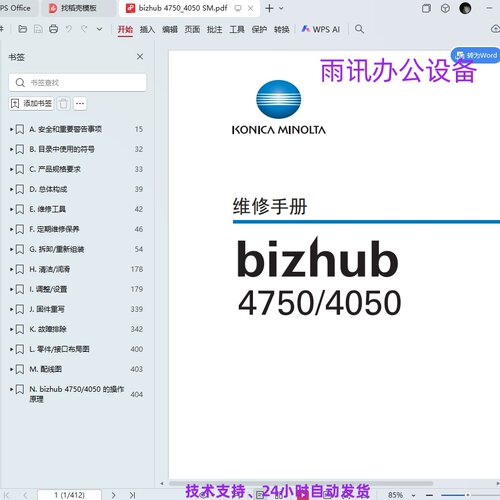Open bookmark more options (…) button

point(80,104)
